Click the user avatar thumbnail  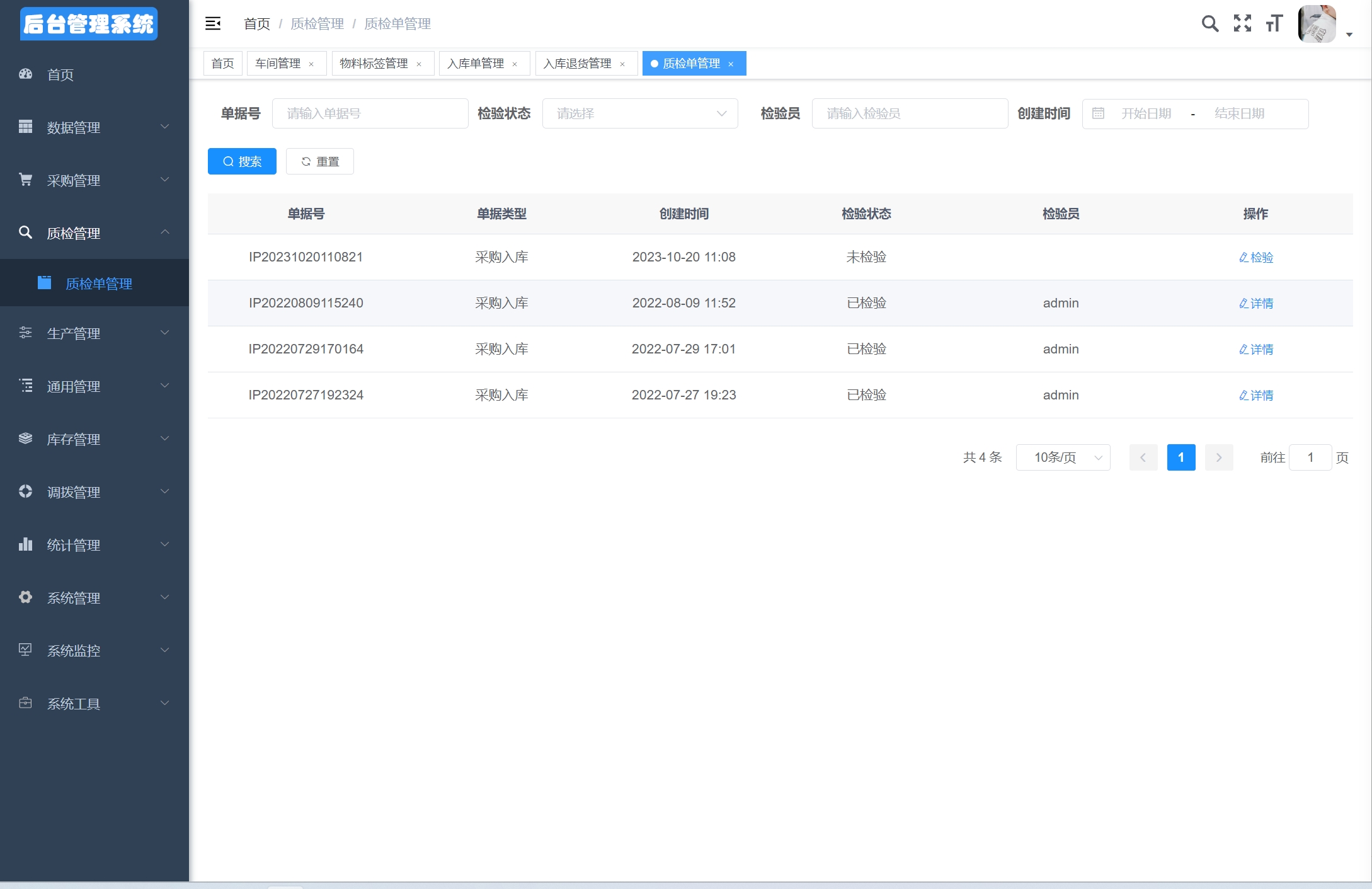[x=1317, y=24]
